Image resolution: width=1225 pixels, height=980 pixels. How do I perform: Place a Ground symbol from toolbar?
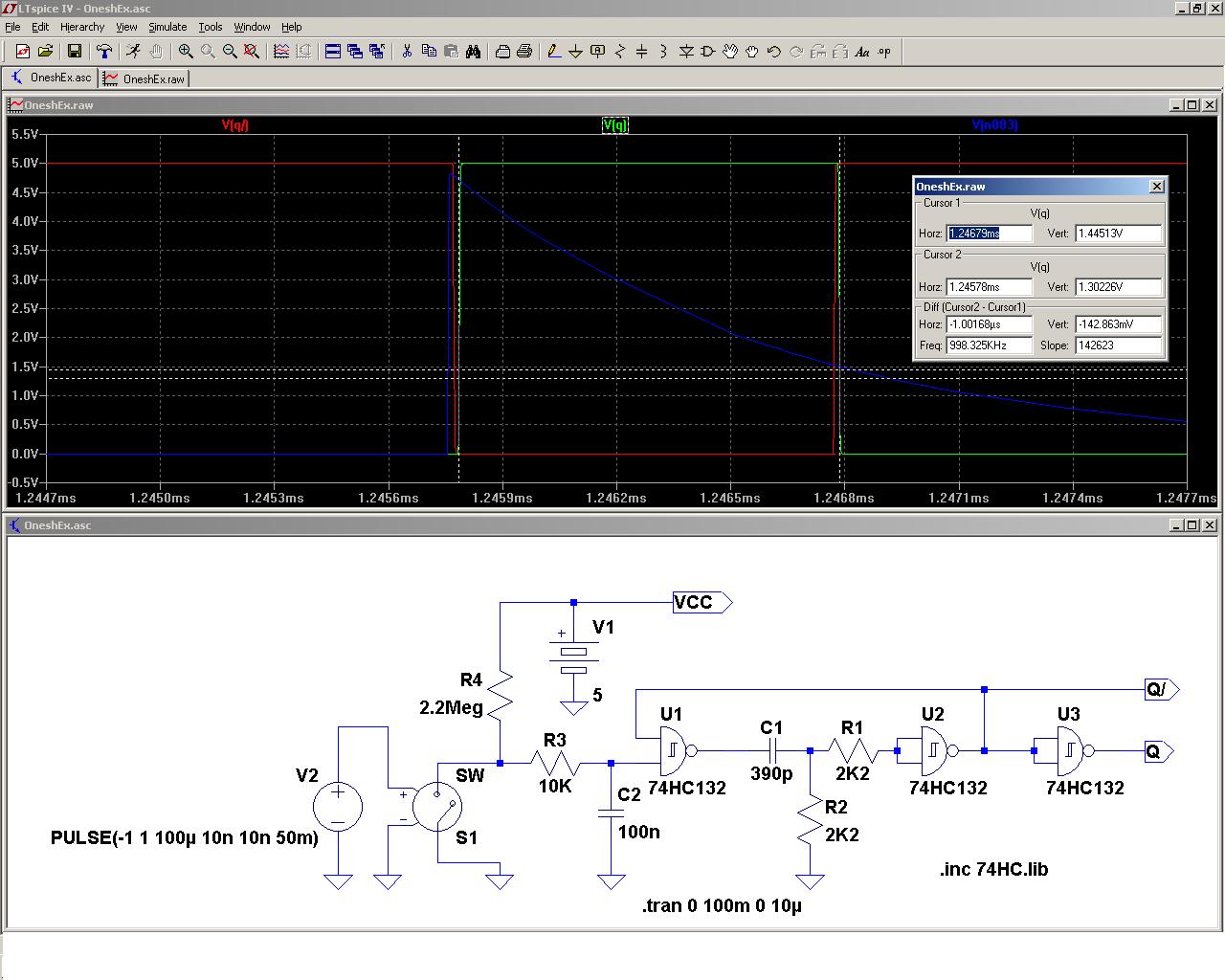(575, 52)
